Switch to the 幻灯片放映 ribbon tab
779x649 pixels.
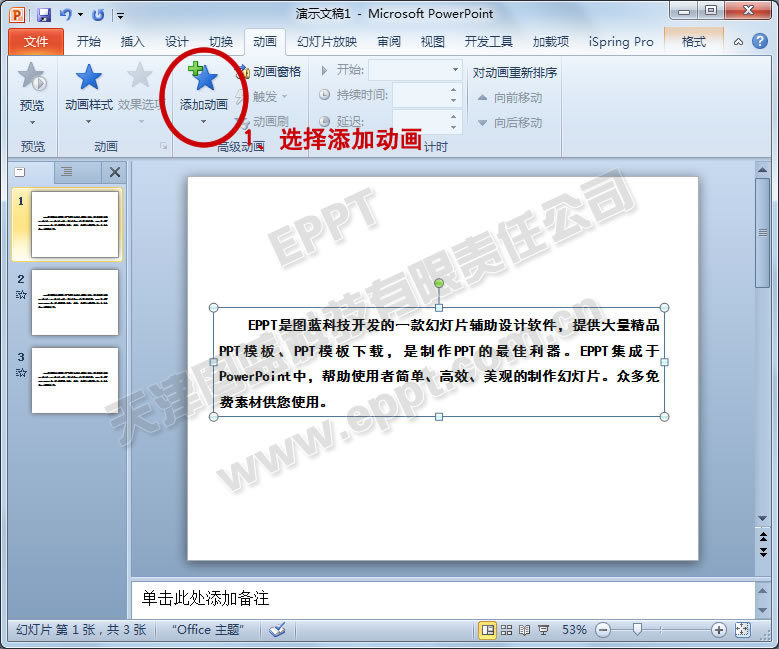326,42
